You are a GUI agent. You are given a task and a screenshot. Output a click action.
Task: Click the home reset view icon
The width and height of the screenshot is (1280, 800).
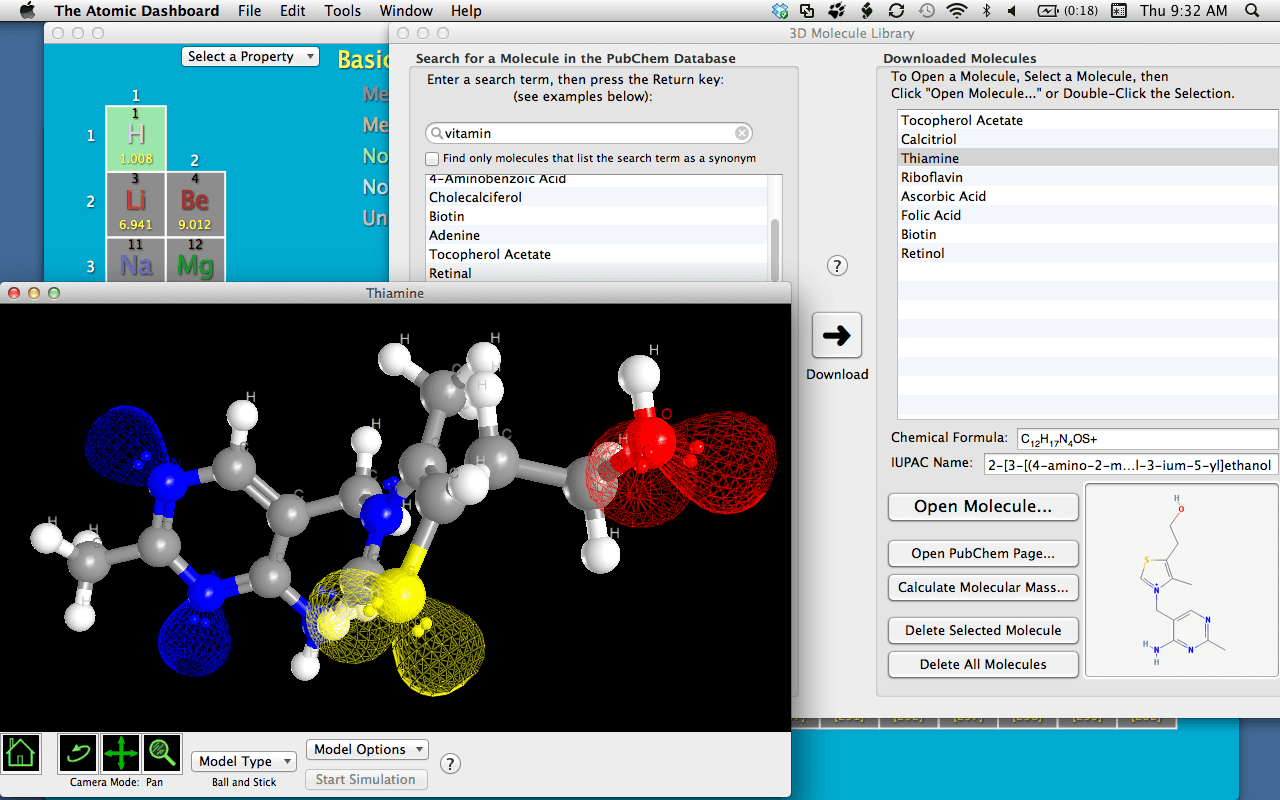(x=20, y=752)
